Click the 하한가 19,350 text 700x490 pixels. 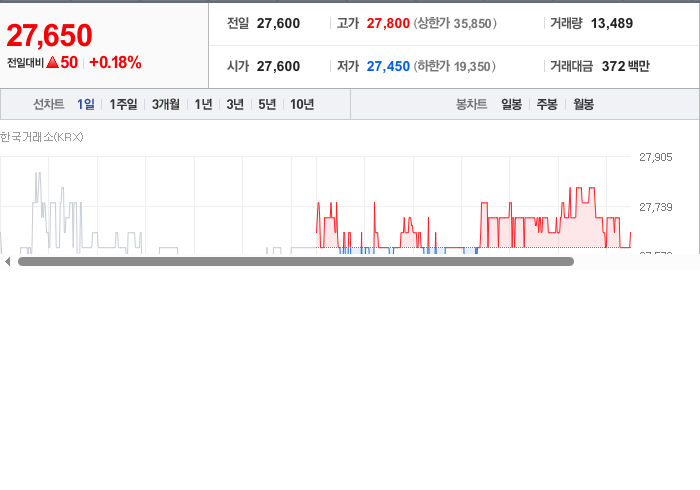454,66
